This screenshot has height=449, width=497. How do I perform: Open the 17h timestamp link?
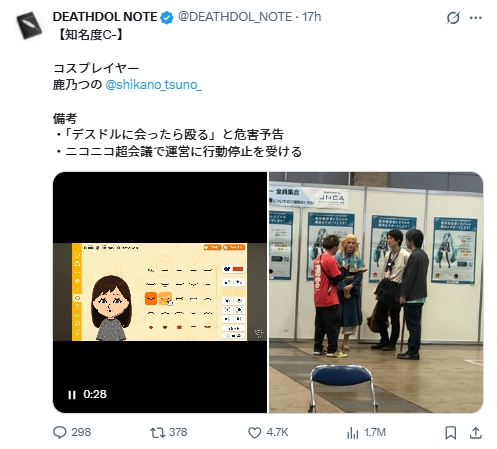312,17
